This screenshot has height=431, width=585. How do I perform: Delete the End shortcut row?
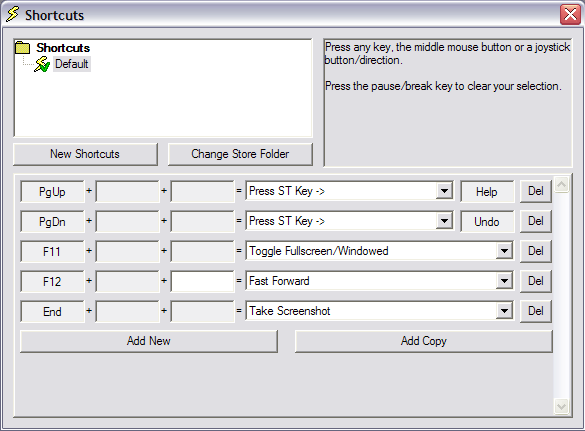[x=536, y=311]
